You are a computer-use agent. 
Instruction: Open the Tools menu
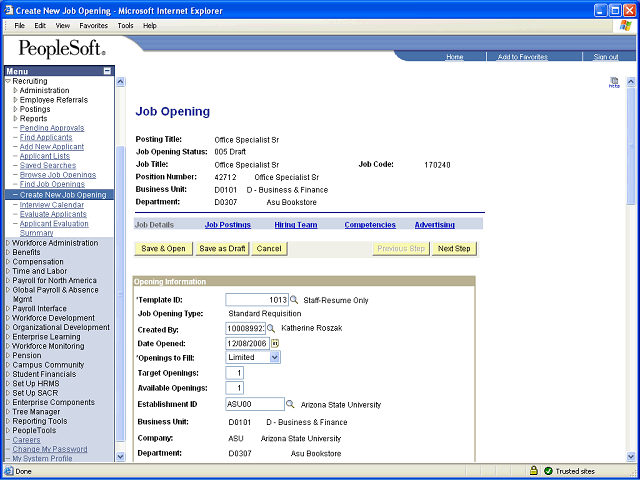pos(125,26)
